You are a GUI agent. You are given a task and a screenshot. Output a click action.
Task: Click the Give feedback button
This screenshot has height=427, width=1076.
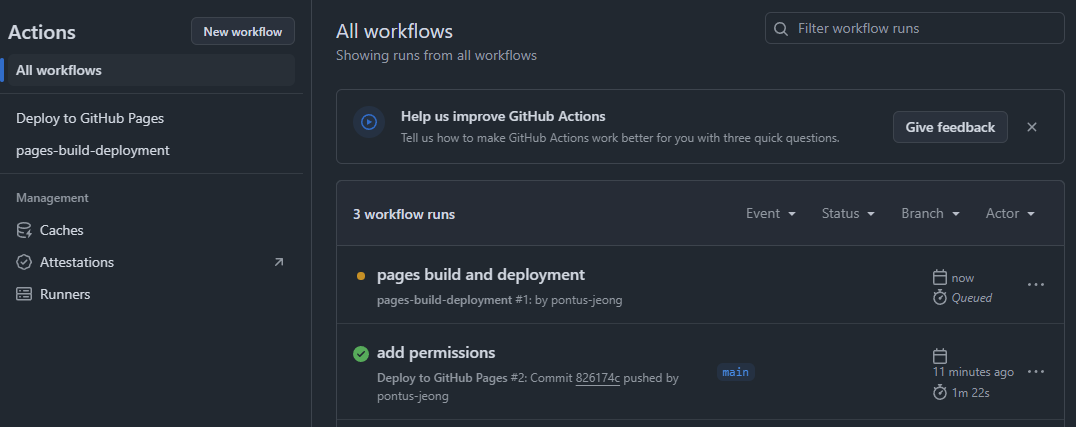pyautogui.click(x=950, y=127)
